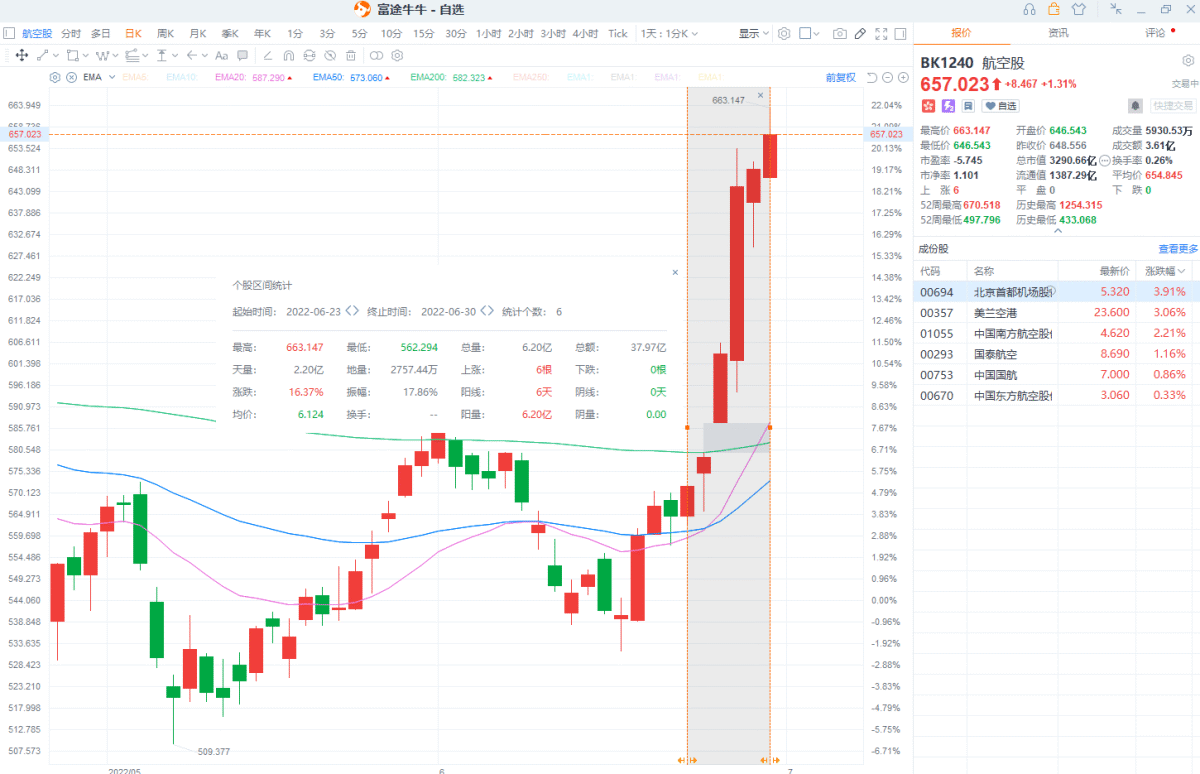Select the rectangle shape drawing tool
Screen dimensions: 1200x774
72,55
